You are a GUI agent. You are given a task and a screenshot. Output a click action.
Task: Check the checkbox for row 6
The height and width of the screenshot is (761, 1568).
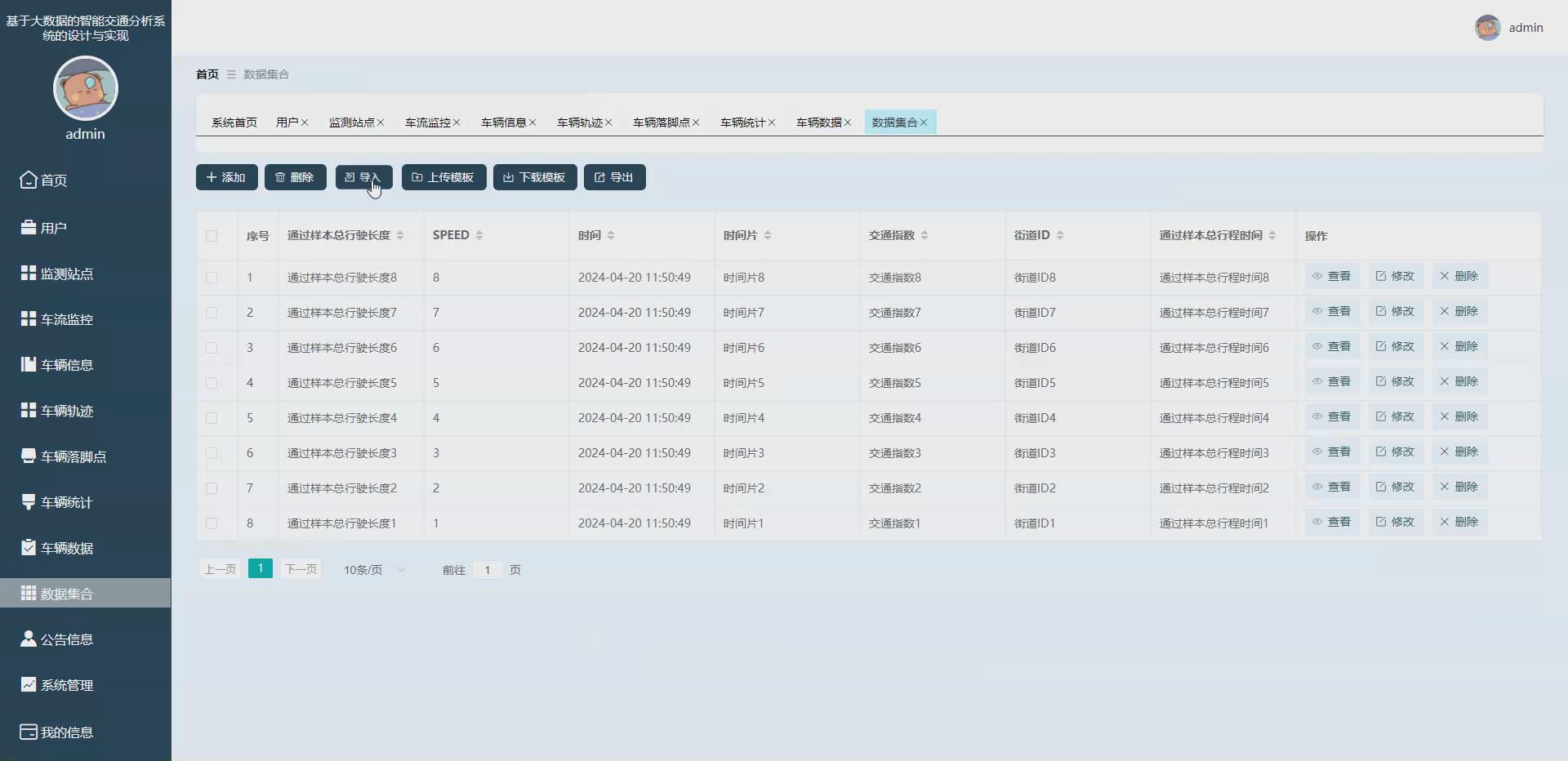(x=212, y=453)
